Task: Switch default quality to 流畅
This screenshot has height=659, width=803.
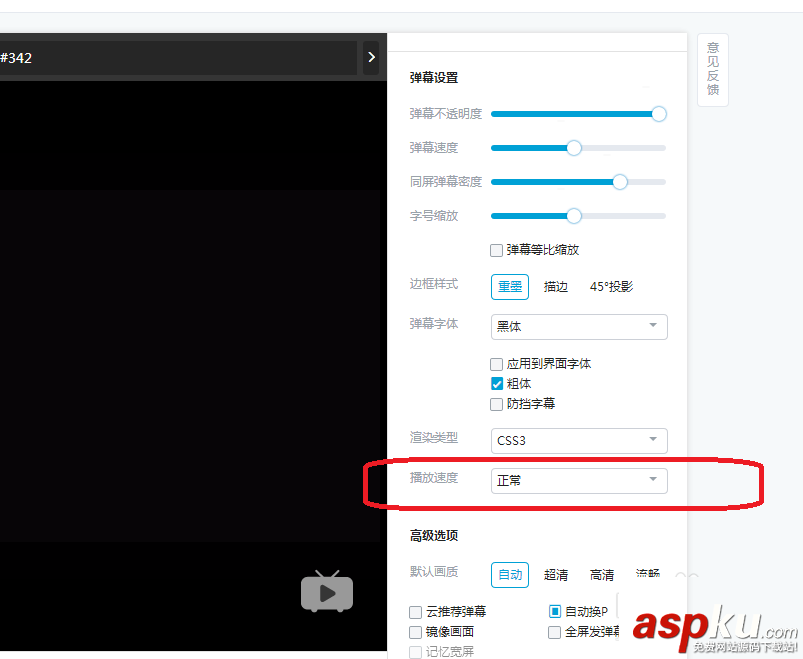Action: pyautogui.click(x=647, y=574)
